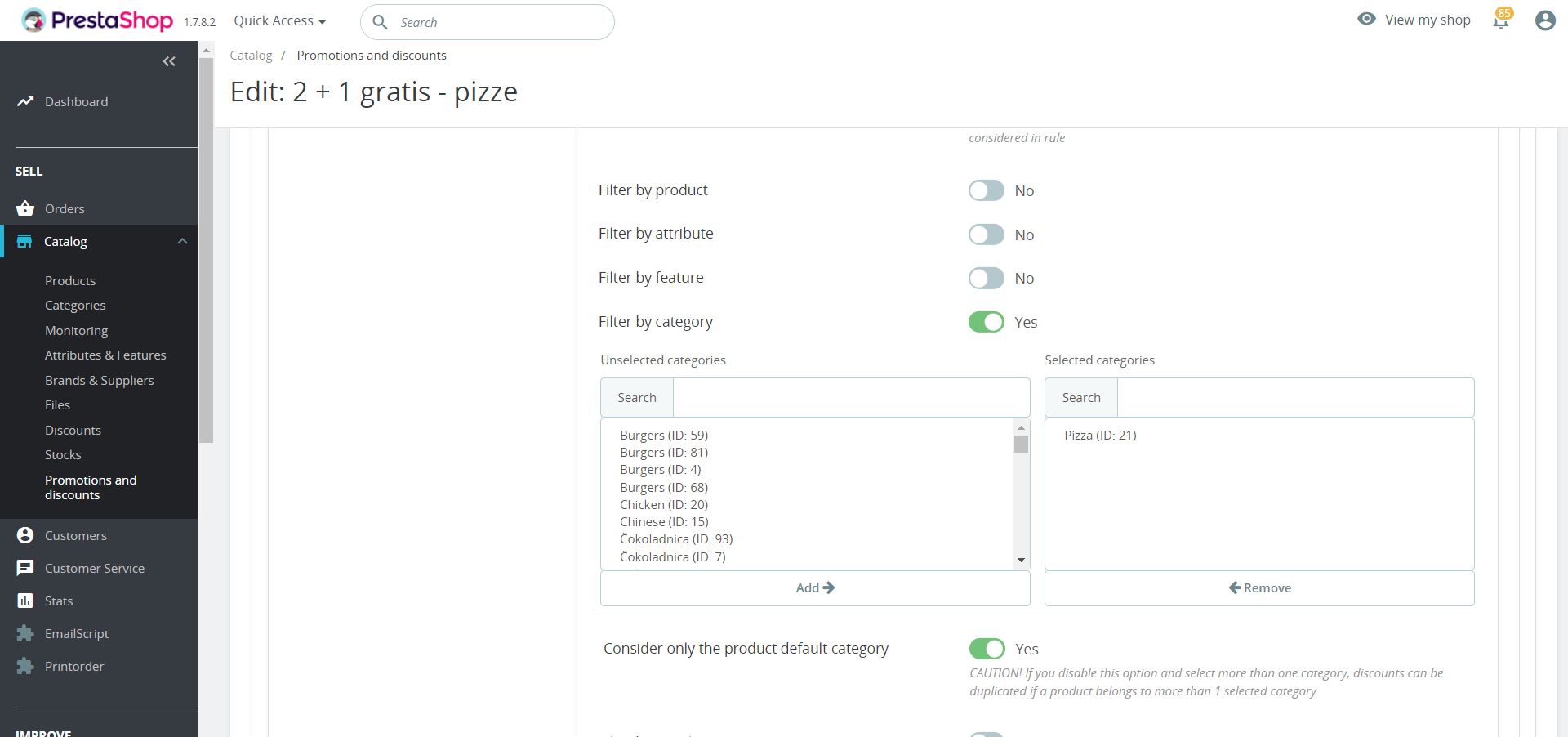Open the Products submenu item
The height and width of the screenshot is (737, 1568).
(x=70, y=280)
